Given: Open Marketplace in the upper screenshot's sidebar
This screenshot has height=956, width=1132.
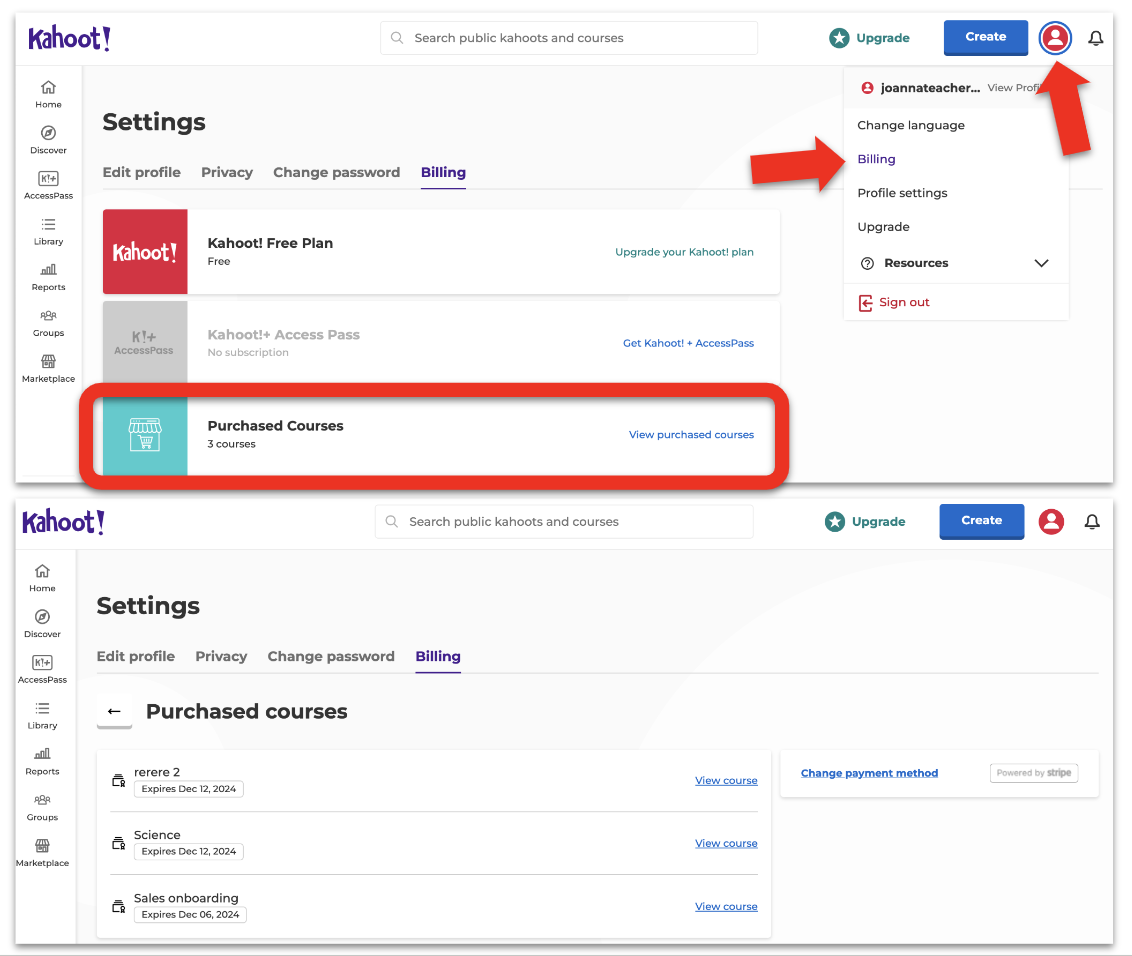Looking at the screenshot, I should click(x=48, y=369).
